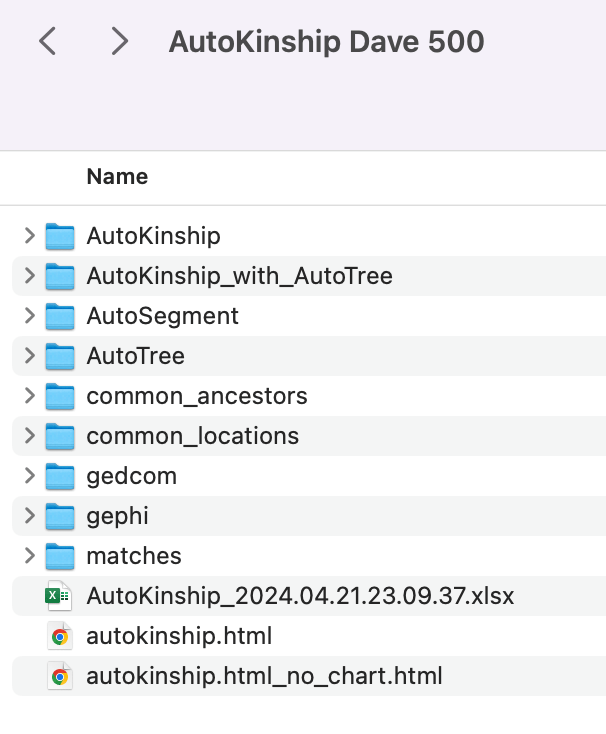
Task: Click the Excel icon of AutoKinship xlsx file
Action: pyautogui.click(x=60, y=597)
